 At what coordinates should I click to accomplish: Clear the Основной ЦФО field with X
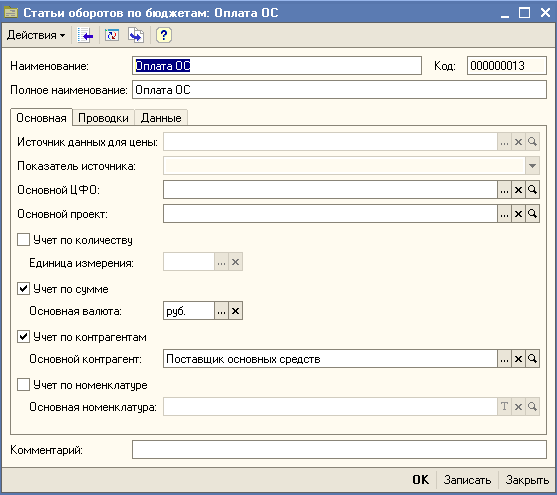click(x=518, y=190)
